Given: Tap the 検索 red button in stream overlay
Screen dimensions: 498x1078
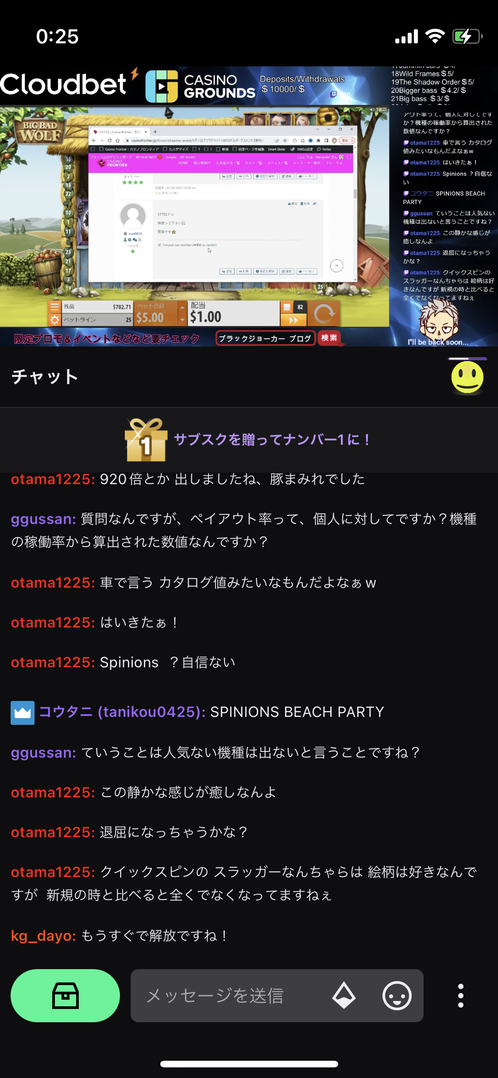Looking at the screenshot, I should pos(330,338).
